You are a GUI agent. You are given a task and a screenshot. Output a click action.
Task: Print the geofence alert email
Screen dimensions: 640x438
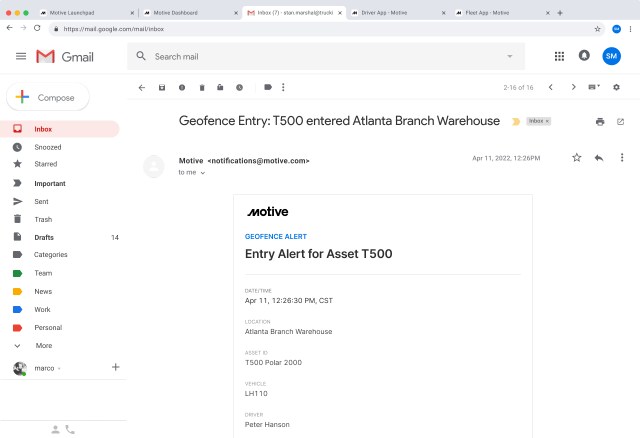(600, 121)
